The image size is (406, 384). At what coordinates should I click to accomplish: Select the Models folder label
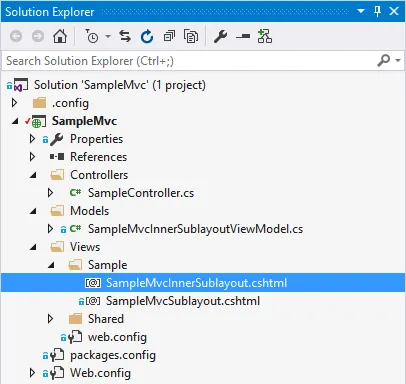tap(89, 211)
